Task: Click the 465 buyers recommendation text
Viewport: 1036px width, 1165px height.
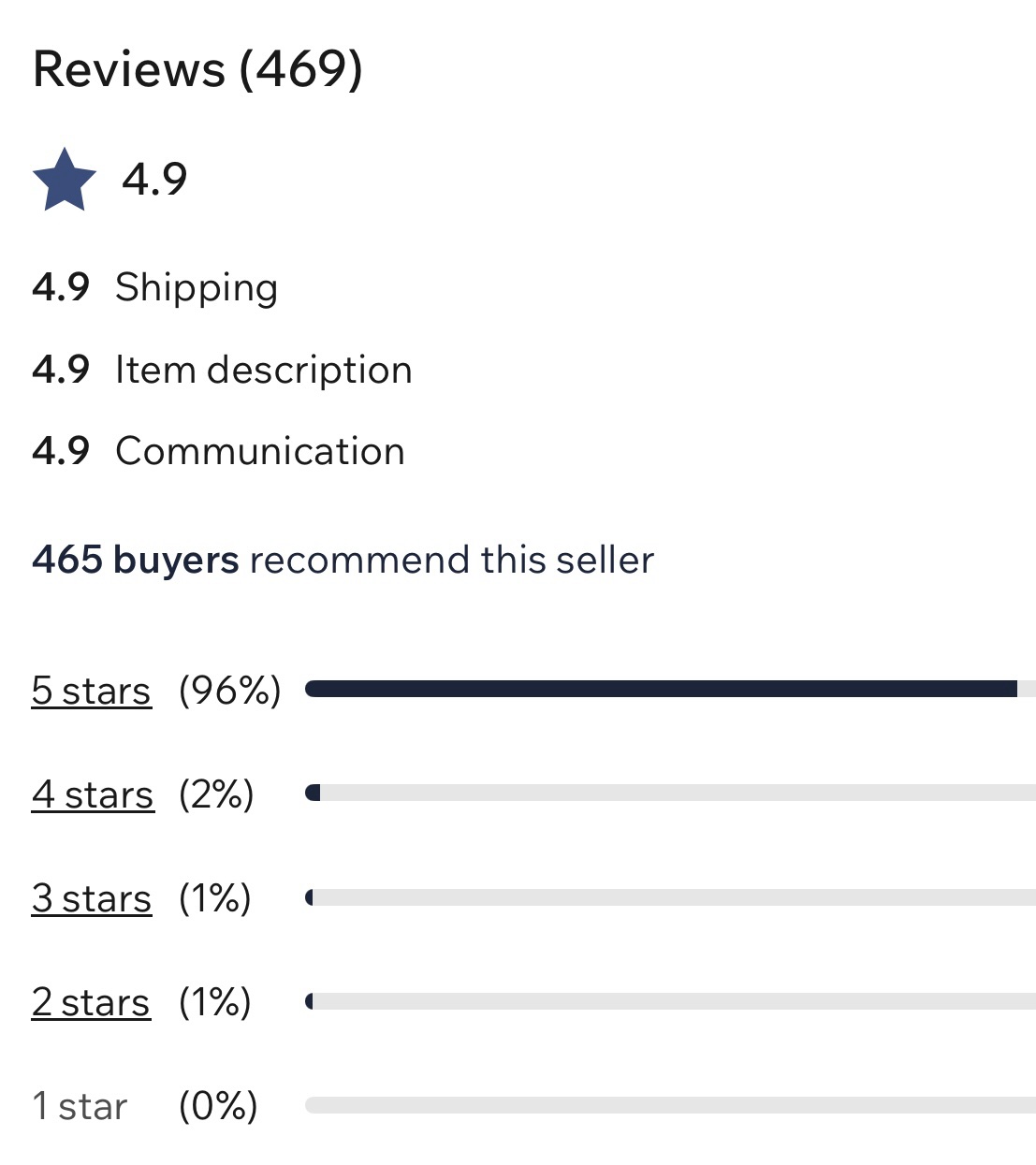Action: point(343,560)
